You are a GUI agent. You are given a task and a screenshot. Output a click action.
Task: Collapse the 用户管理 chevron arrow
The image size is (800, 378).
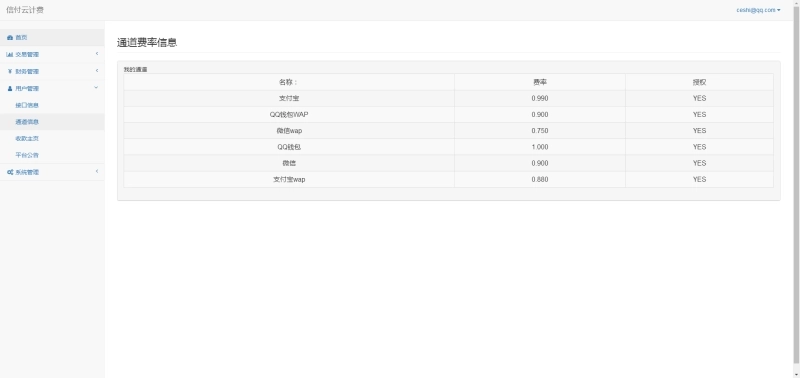pos(96,87)
